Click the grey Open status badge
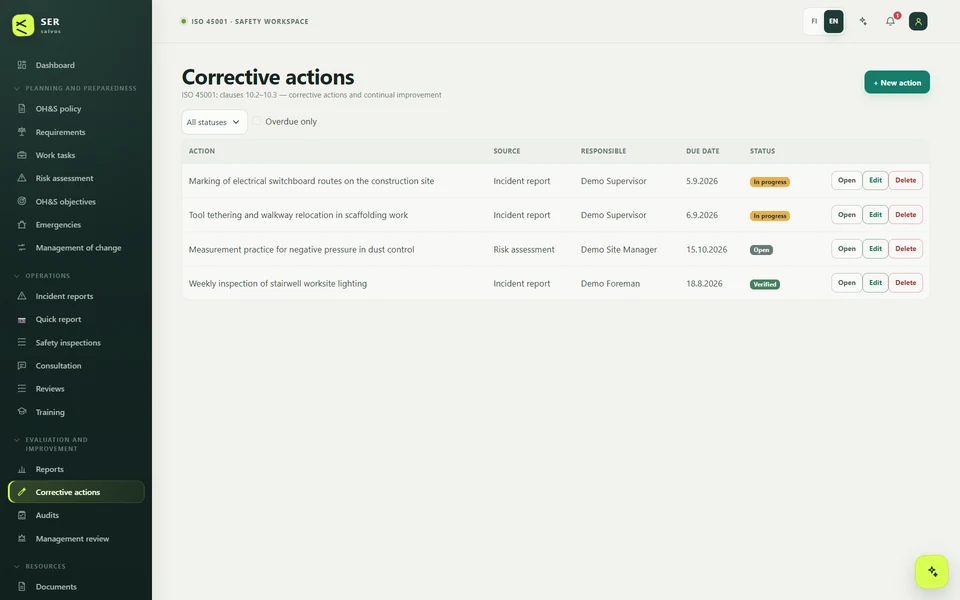 (761, 250)
